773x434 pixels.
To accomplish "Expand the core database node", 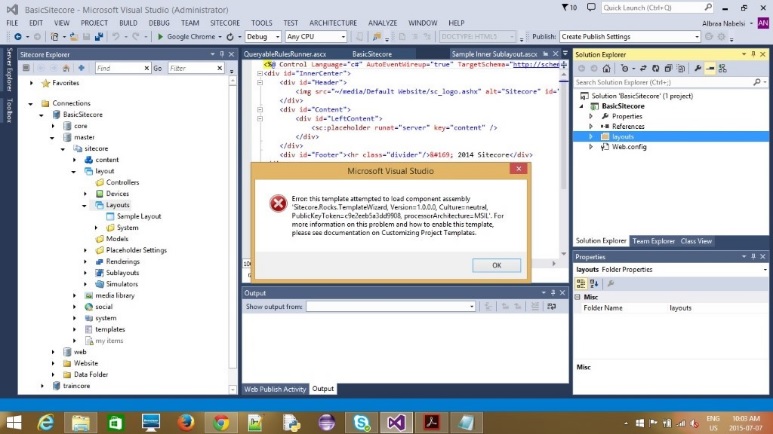I will coord(53,126).
